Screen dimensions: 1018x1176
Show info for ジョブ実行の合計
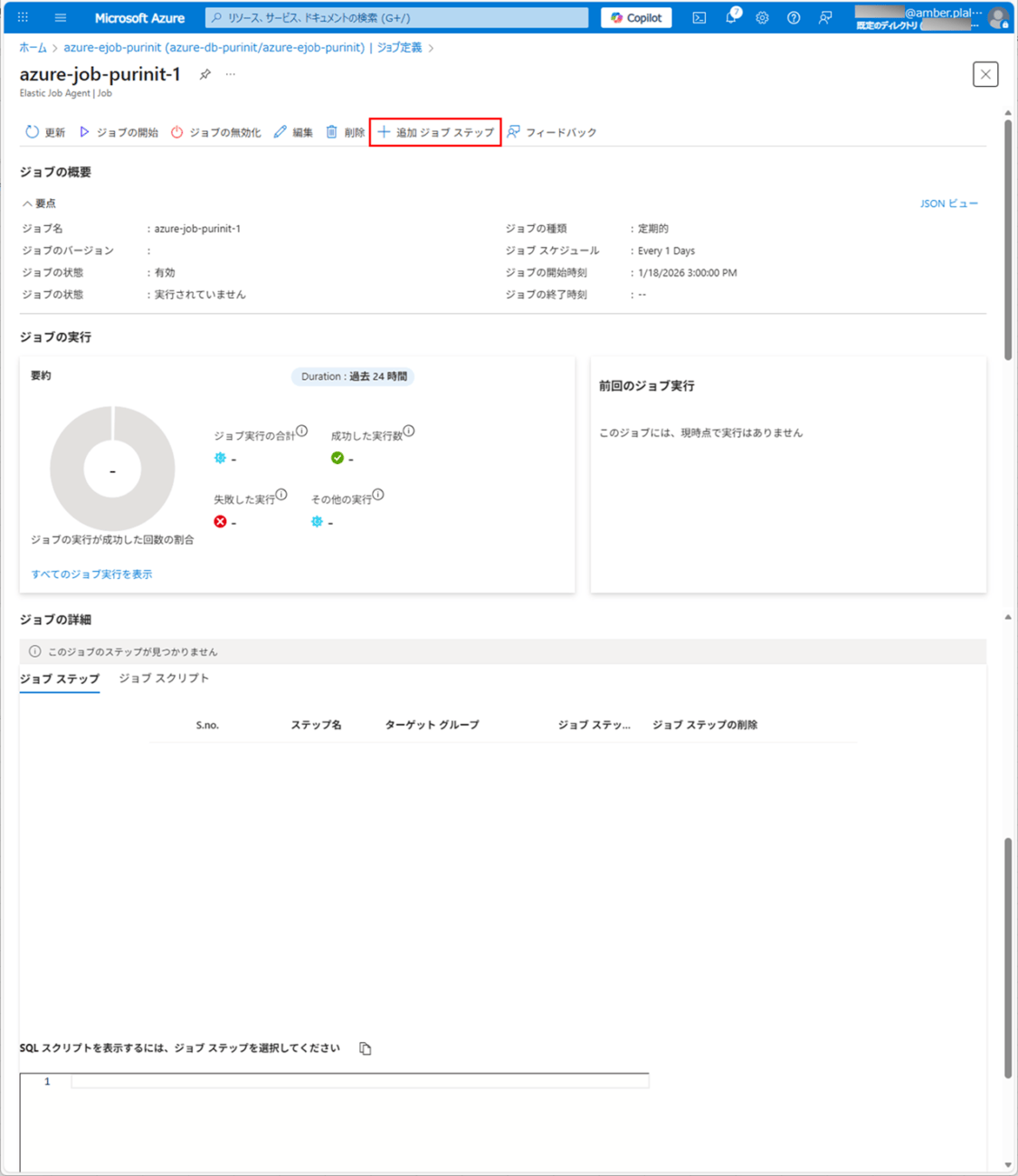pos(302,432)
